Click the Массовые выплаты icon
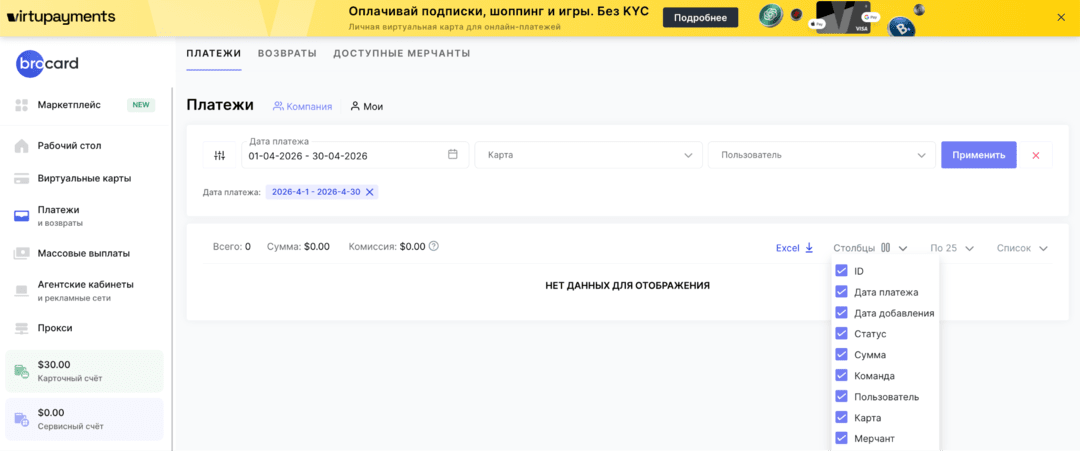The width and height of the screenshot is (1080, 451). pyautogui.click(x=21, y=253)
